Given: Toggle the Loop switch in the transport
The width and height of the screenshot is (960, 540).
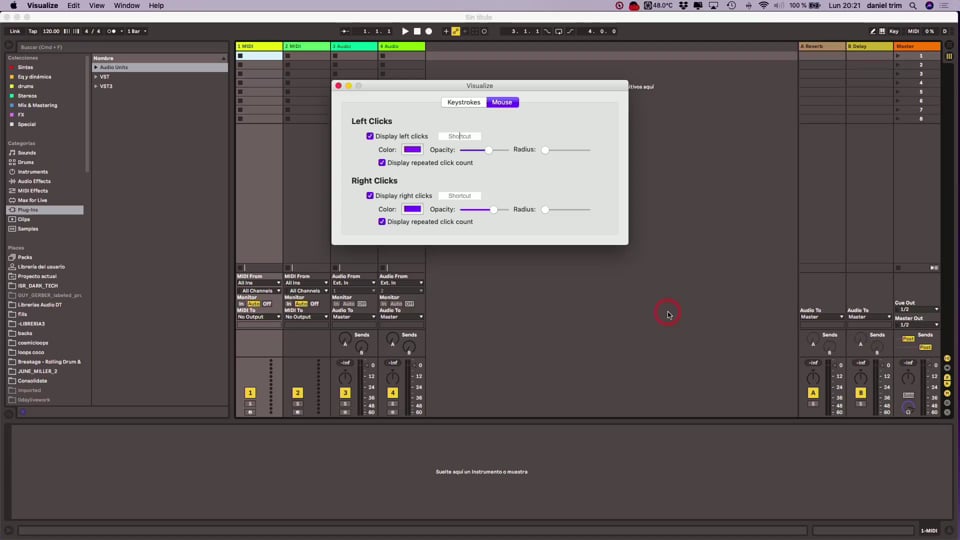Looking at the screenshot, I should 558,31.
